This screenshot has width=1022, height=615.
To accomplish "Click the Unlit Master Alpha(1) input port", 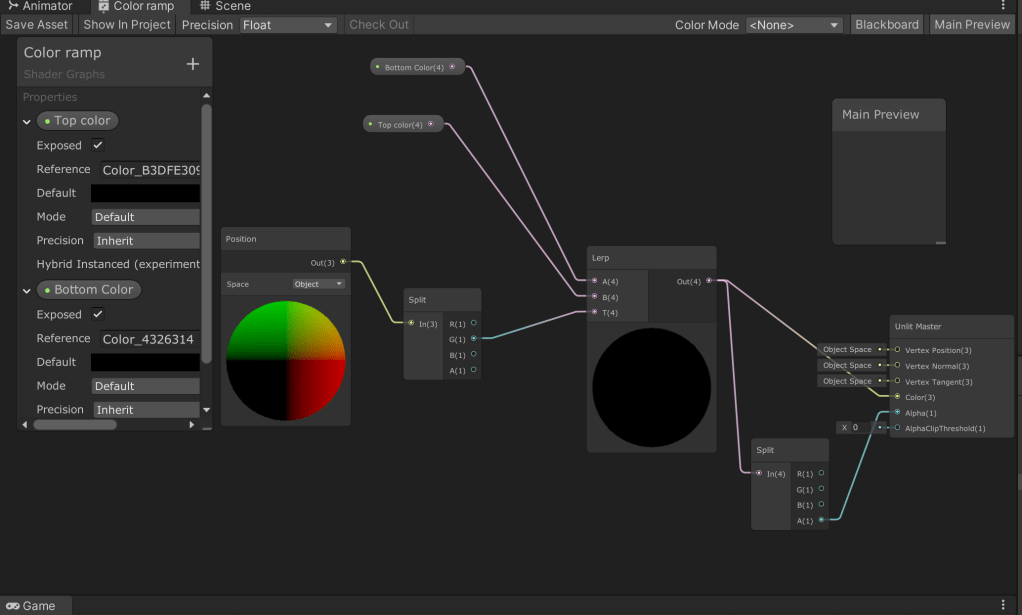I will click(x=897, y=412).
